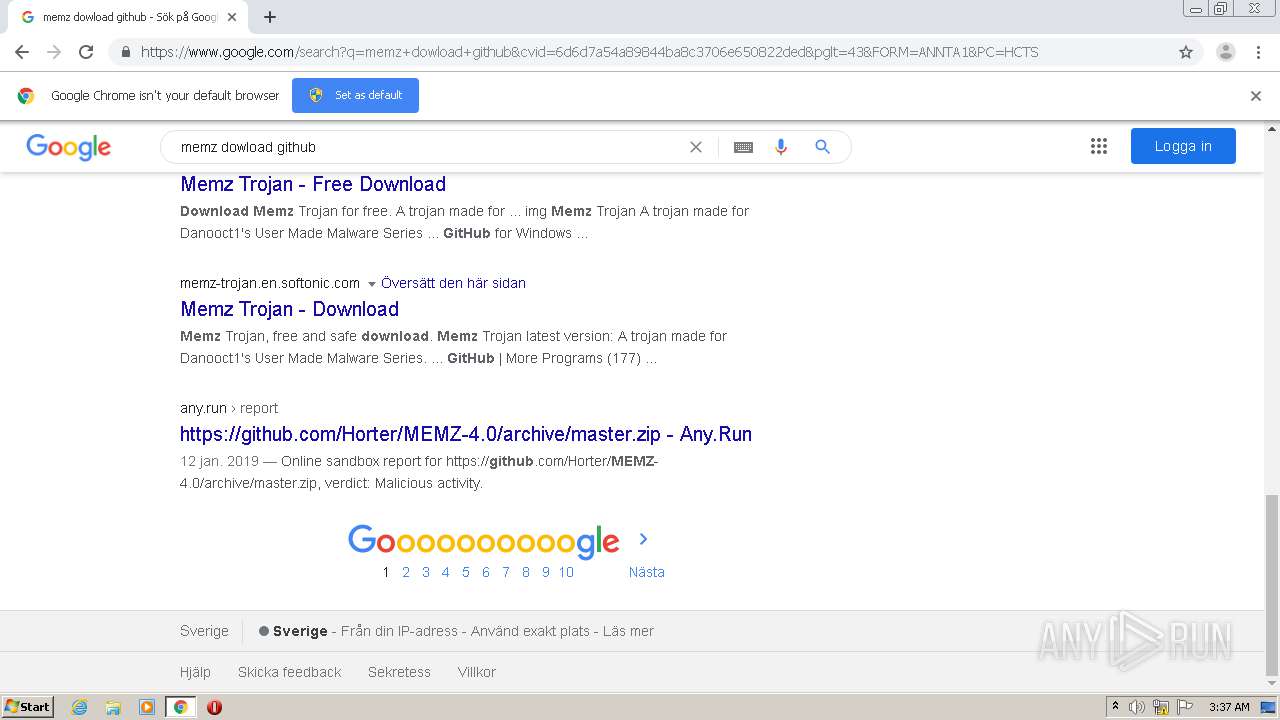The height and width of the screenshot is (720, 1280).
Task: Click the 3:37 AM taskbar clock
Action: point(1229,707)
